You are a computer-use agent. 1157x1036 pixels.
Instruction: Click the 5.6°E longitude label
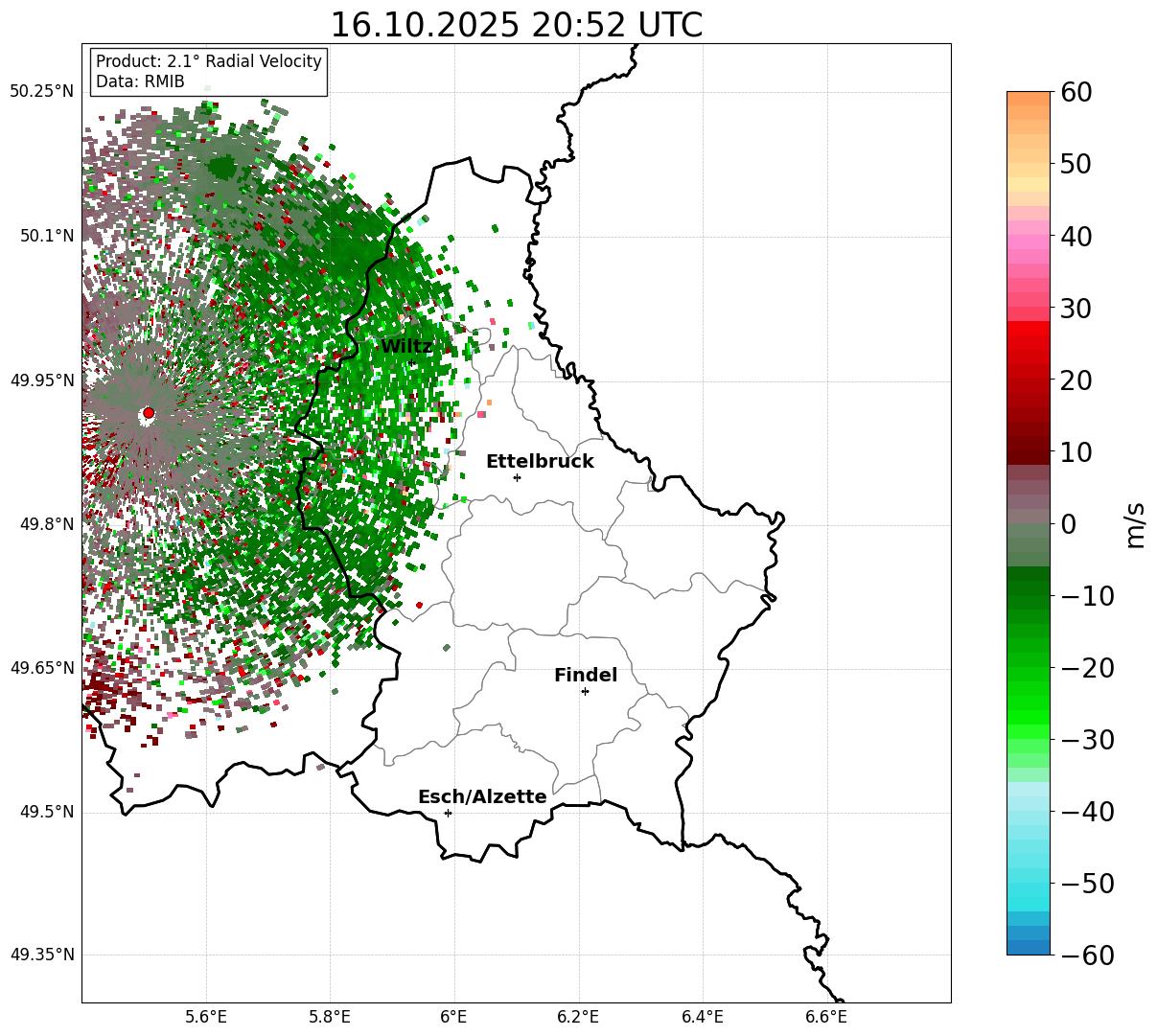[206, 1016]
